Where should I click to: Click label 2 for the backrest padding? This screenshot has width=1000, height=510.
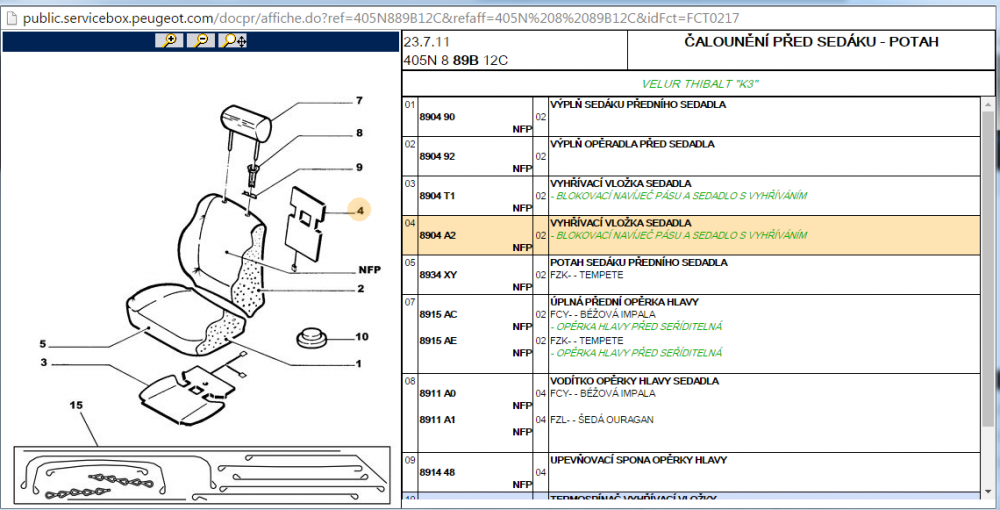360,289
